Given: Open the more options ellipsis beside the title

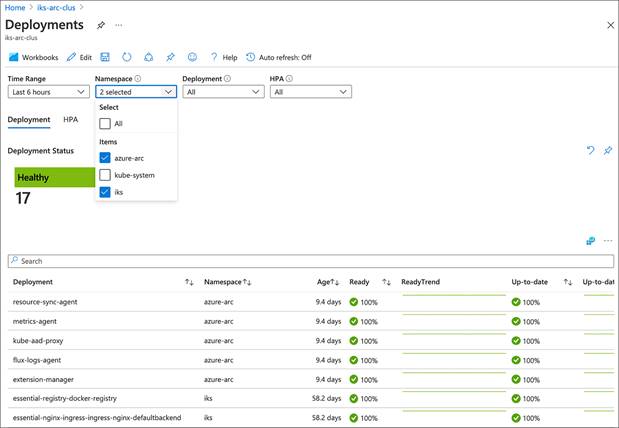Looking at the screenshot, I should coord(118,25).
